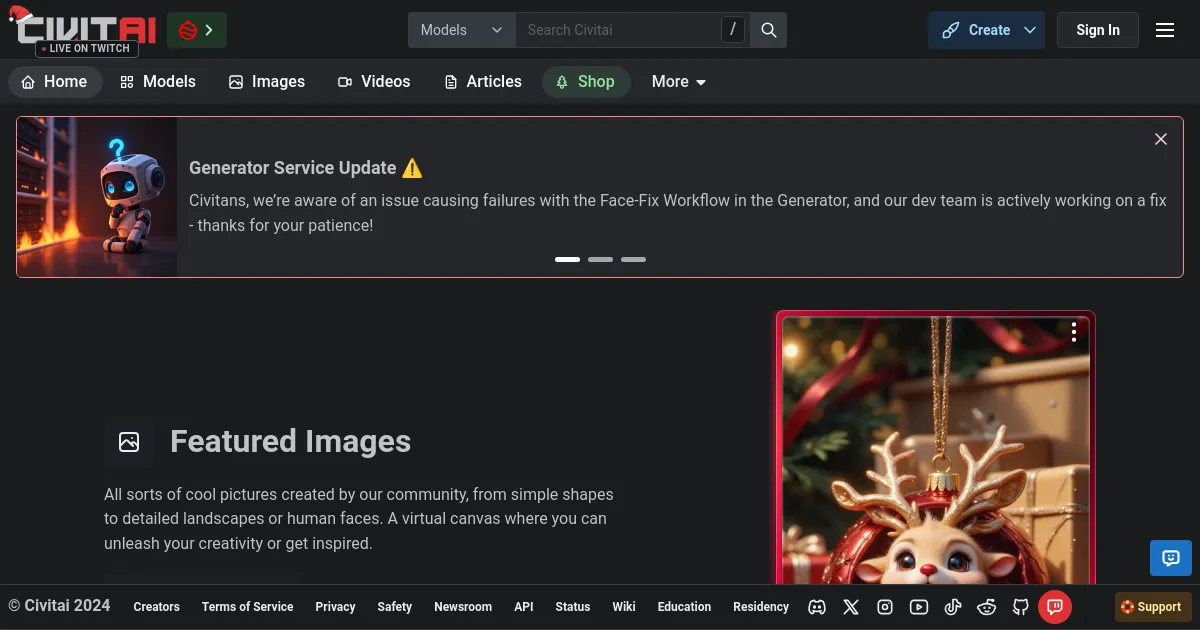Screen dimensions: 1200x630
Task: Expand the More navigation menu
Action: 679,82
